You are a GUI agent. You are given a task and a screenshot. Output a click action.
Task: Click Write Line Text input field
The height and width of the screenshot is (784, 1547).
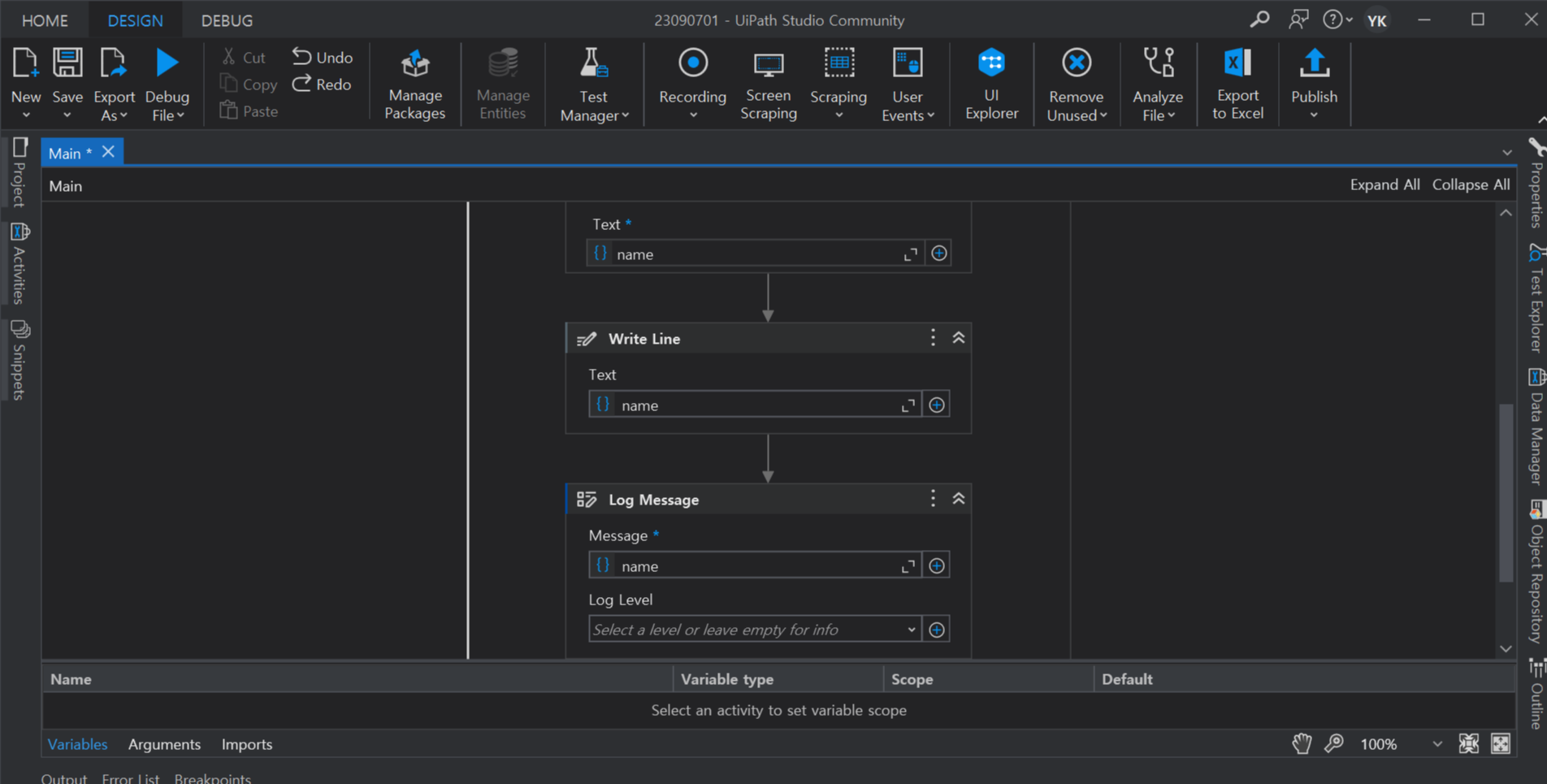[755, 405]
